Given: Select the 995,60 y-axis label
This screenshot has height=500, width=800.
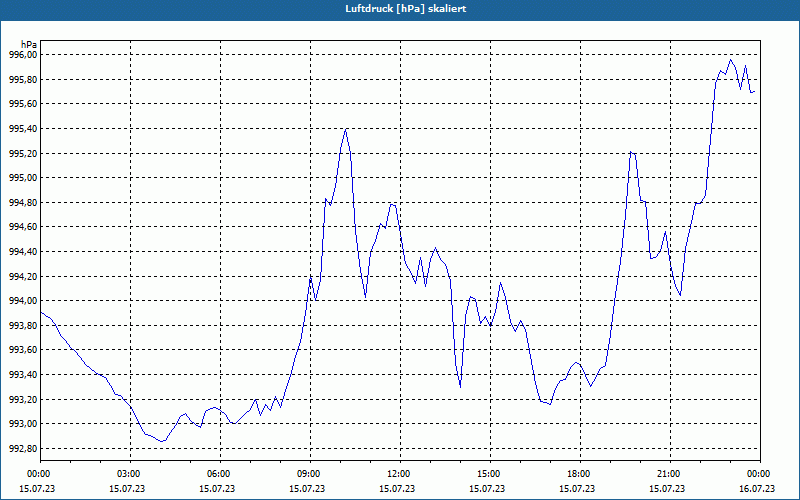Looking at the screenshot, I should pyautogui.click(x=23, y=104).
